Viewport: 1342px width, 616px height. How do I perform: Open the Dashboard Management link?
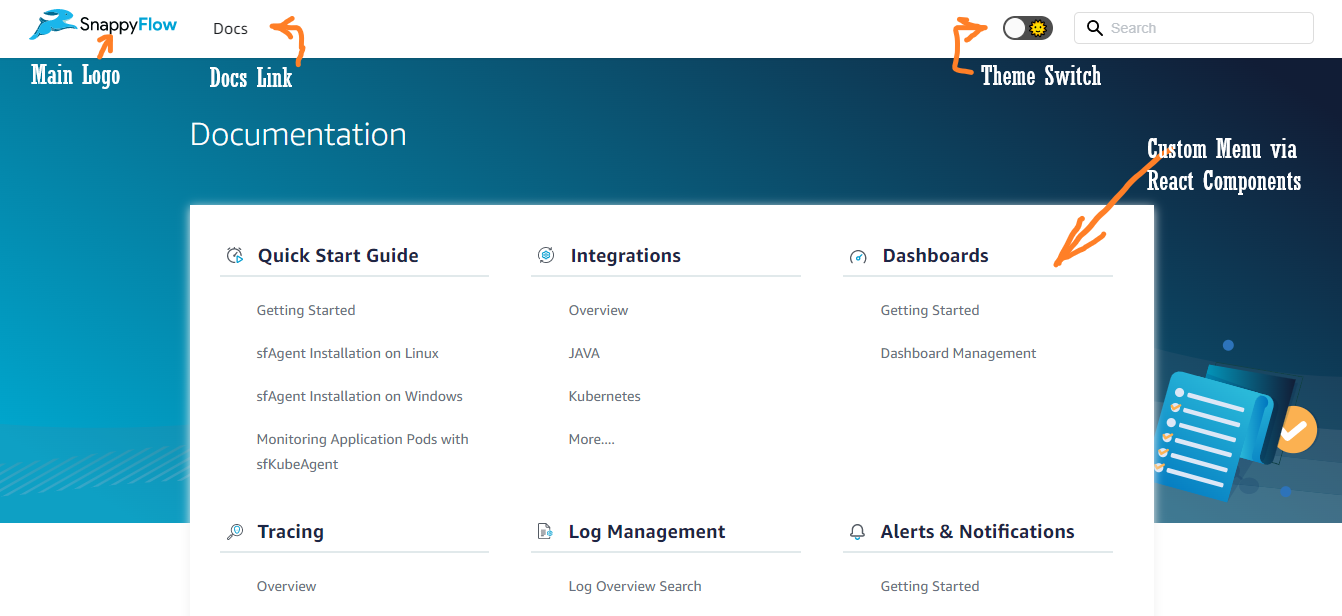coord(958,353)
